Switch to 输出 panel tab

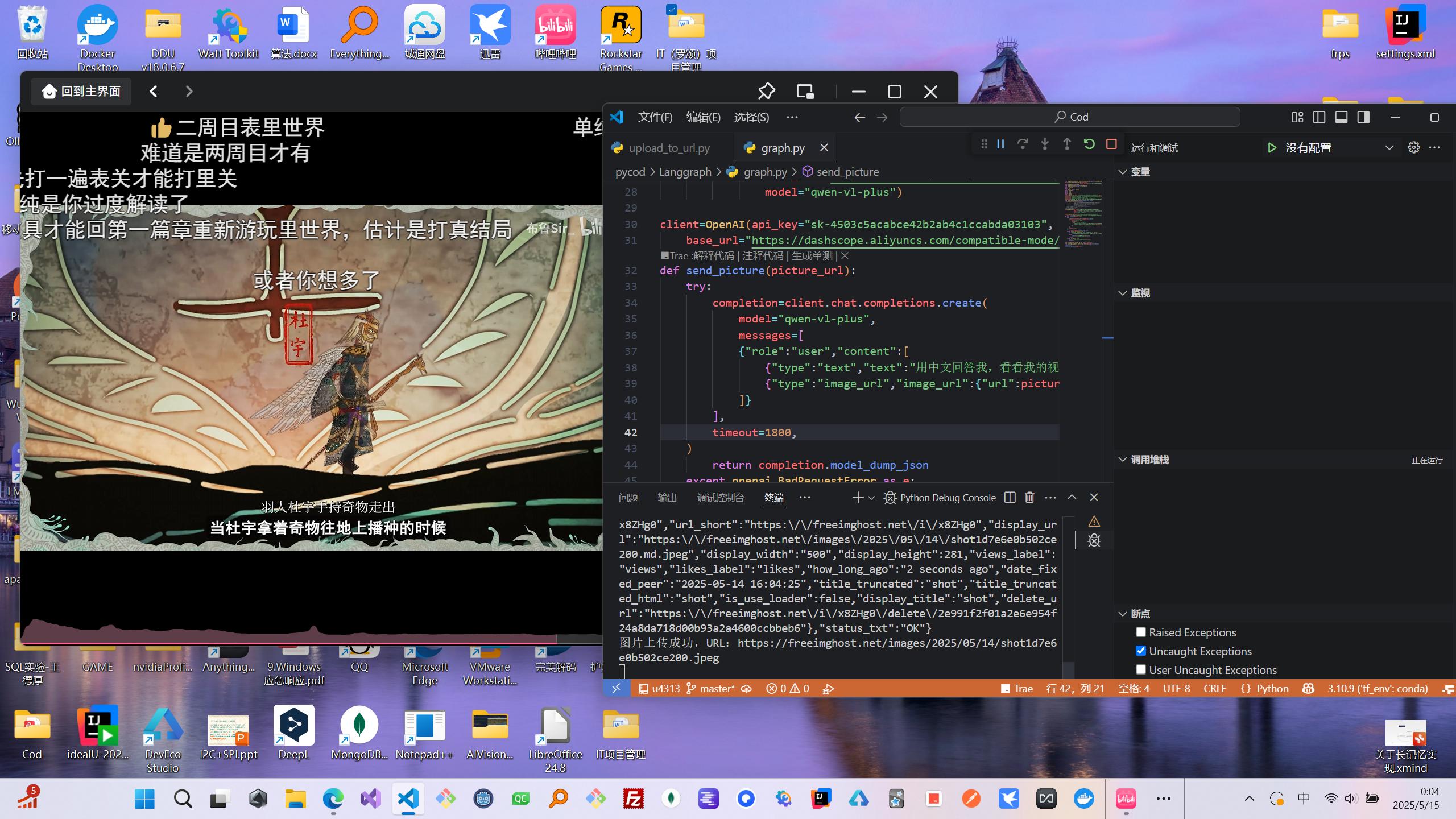click(x=667, y=498)
